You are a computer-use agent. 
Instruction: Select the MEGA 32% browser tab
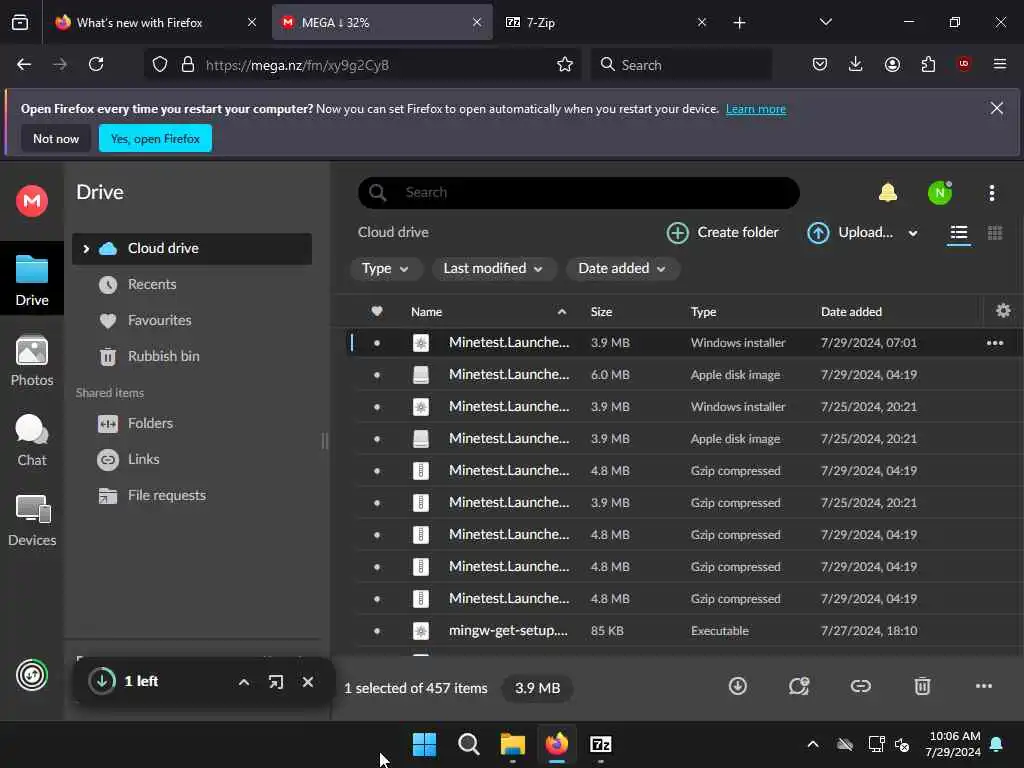point(382,22)
